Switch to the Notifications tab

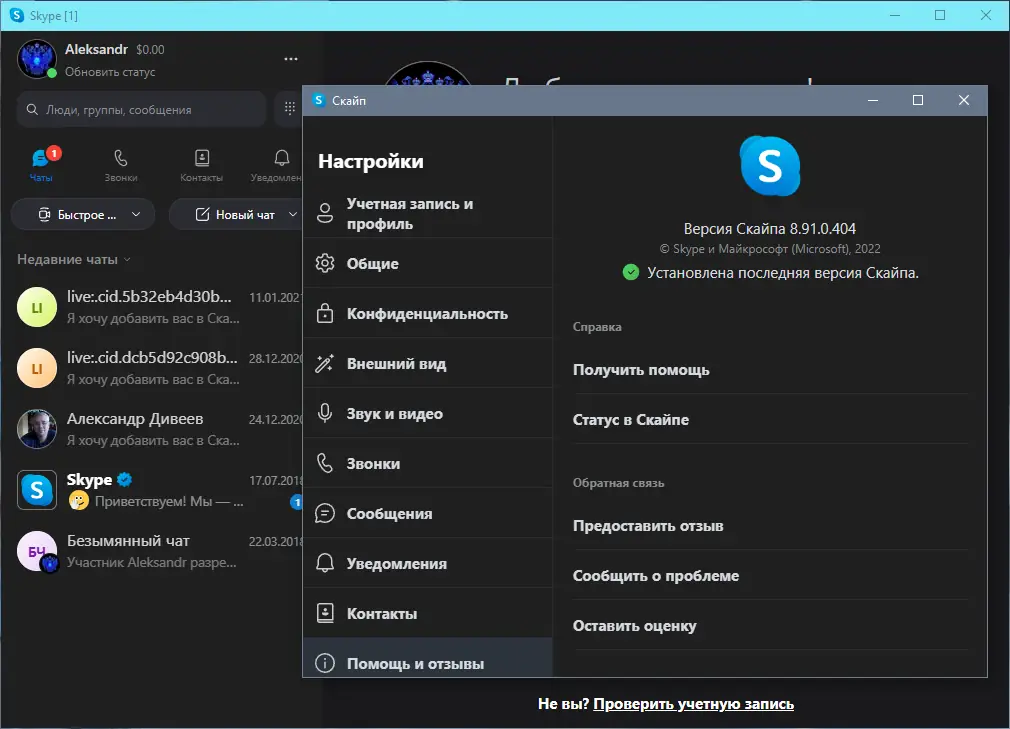point(277,166)
